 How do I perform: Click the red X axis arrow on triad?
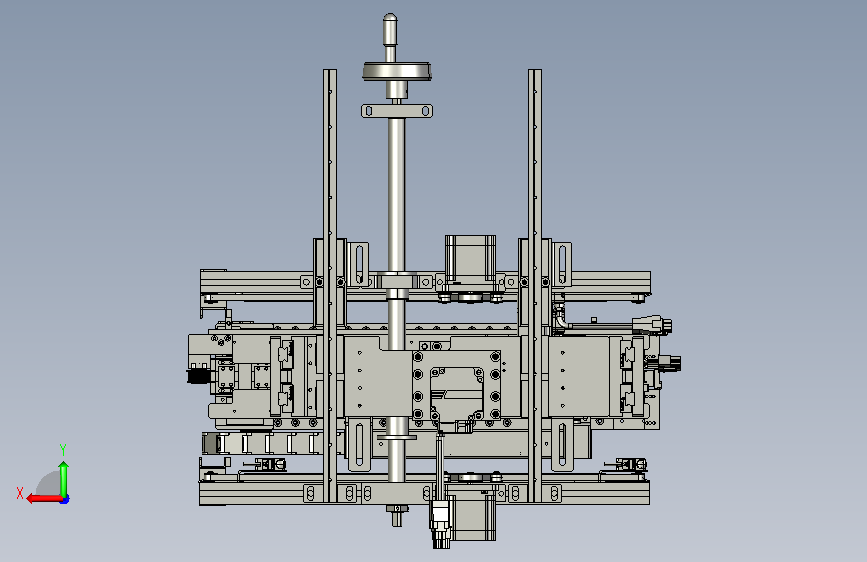[x=43, y=499]
